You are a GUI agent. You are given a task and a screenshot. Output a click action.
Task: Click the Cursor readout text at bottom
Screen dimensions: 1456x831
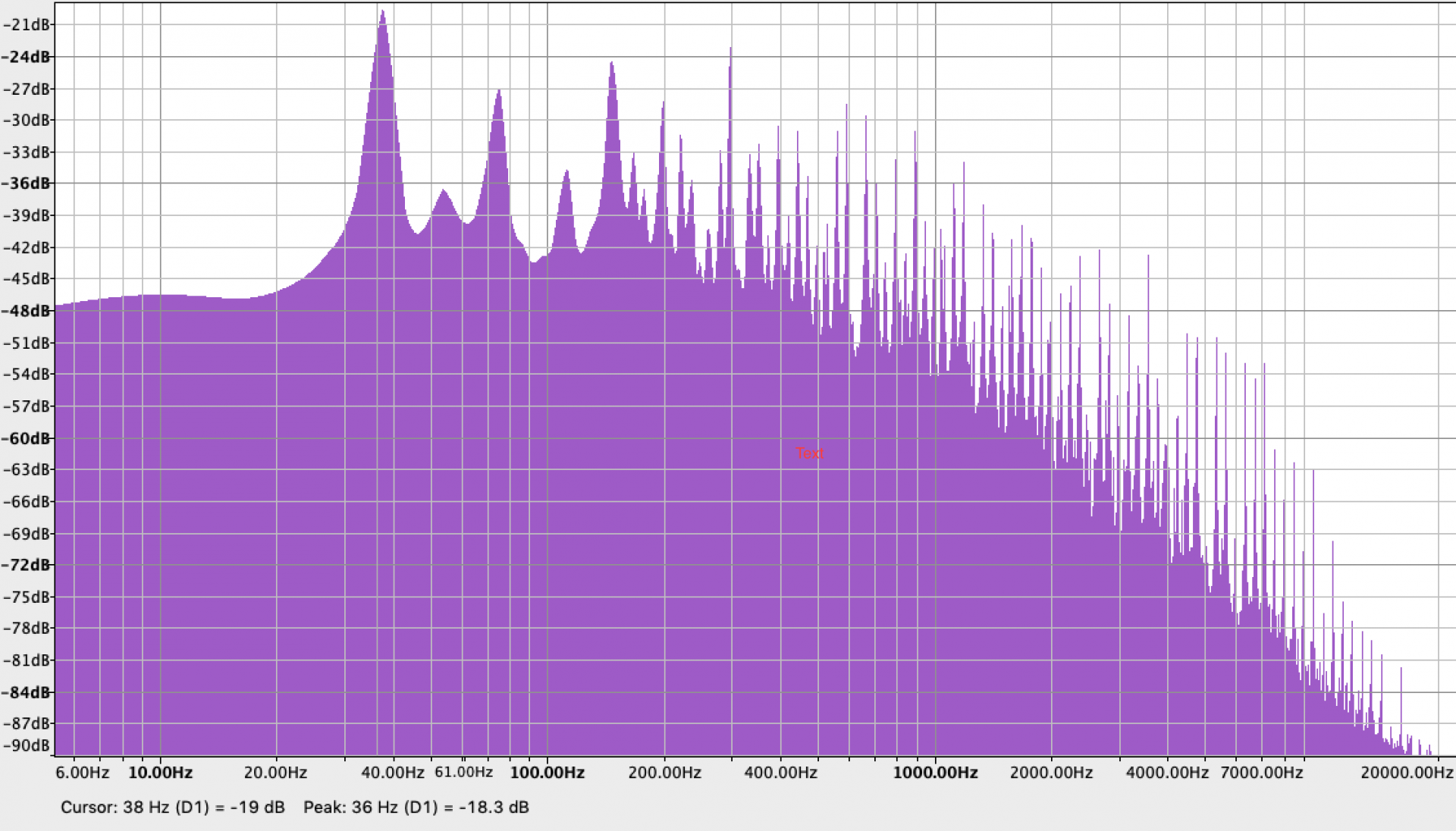pyautogui.click(x=173, y=807)
